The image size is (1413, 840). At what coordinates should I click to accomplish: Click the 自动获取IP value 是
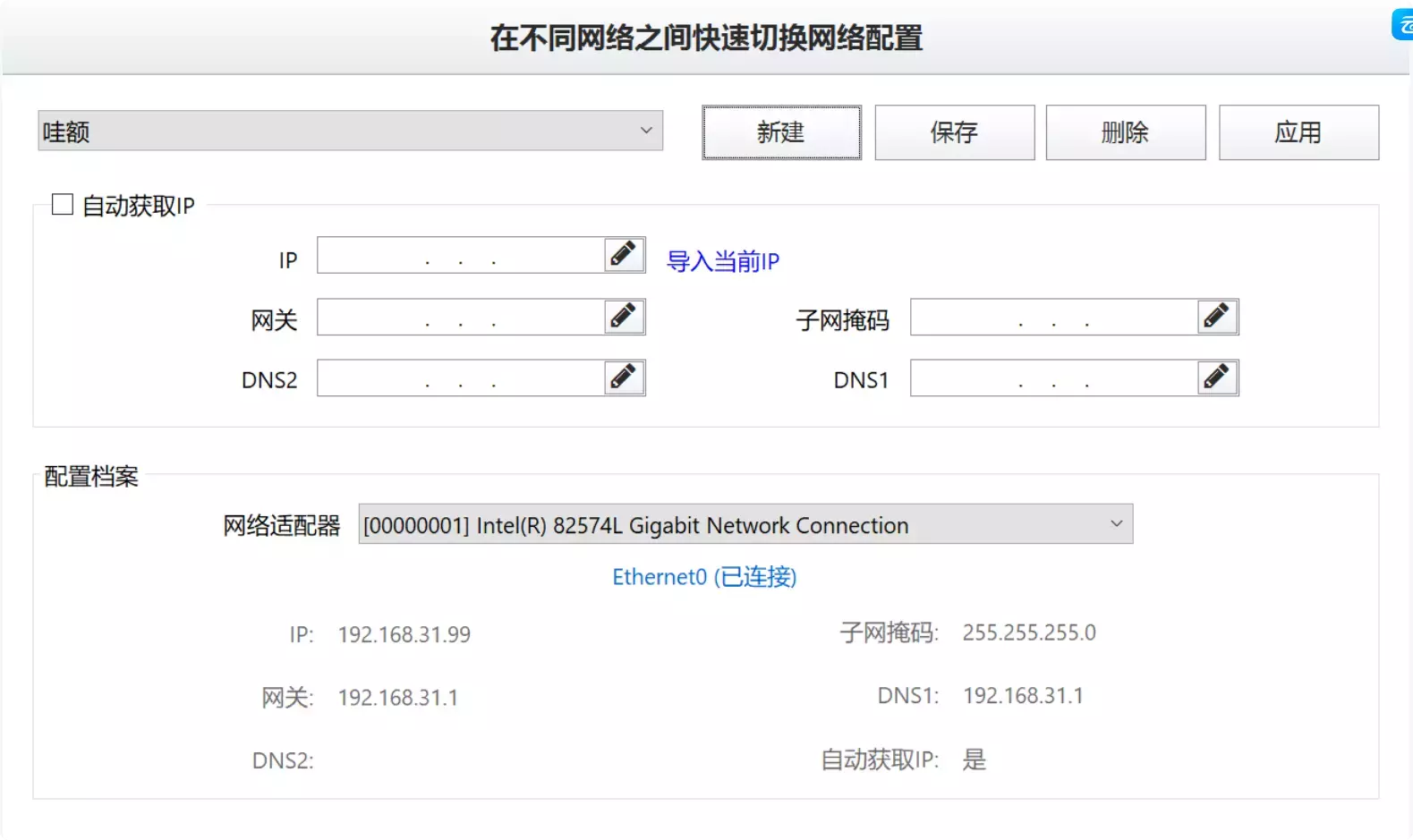click(975, 759)
